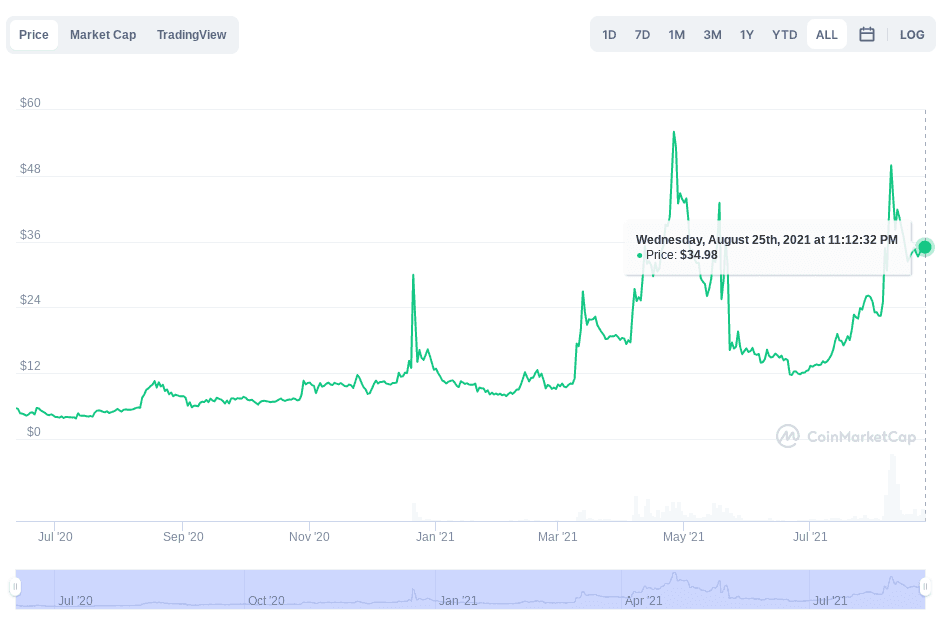Show the 3M time range

712,34
